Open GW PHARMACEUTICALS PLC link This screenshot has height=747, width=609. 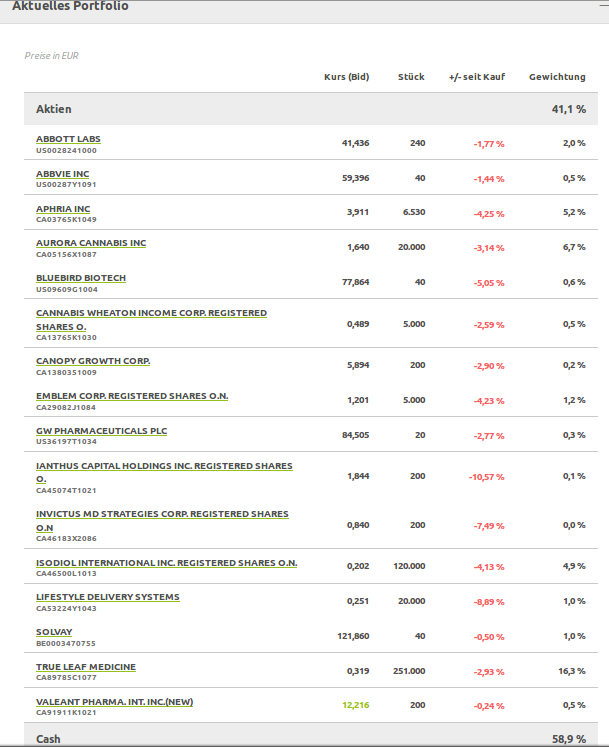[x=102, y=431]
